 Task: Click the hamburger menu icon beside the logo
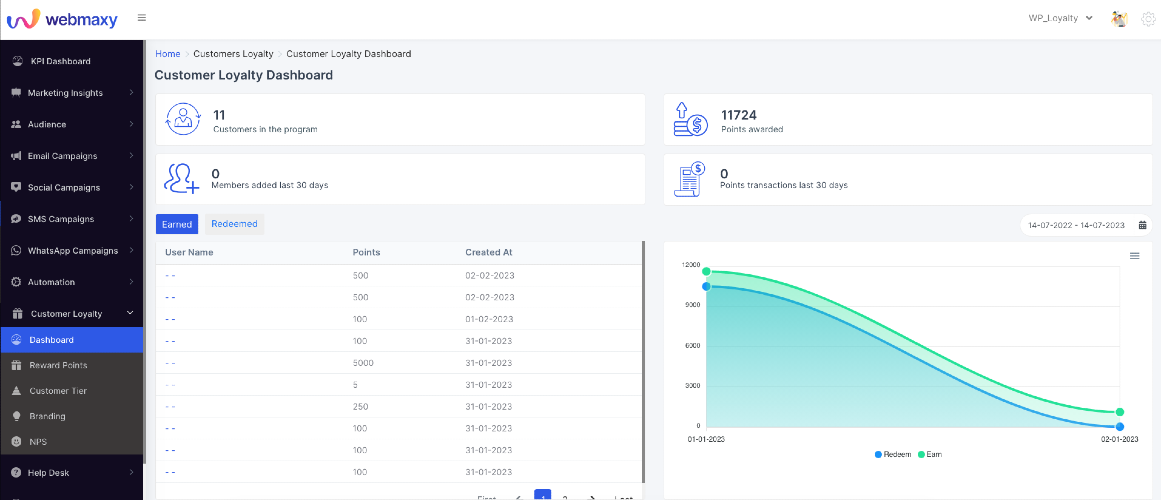coord(141,18)
